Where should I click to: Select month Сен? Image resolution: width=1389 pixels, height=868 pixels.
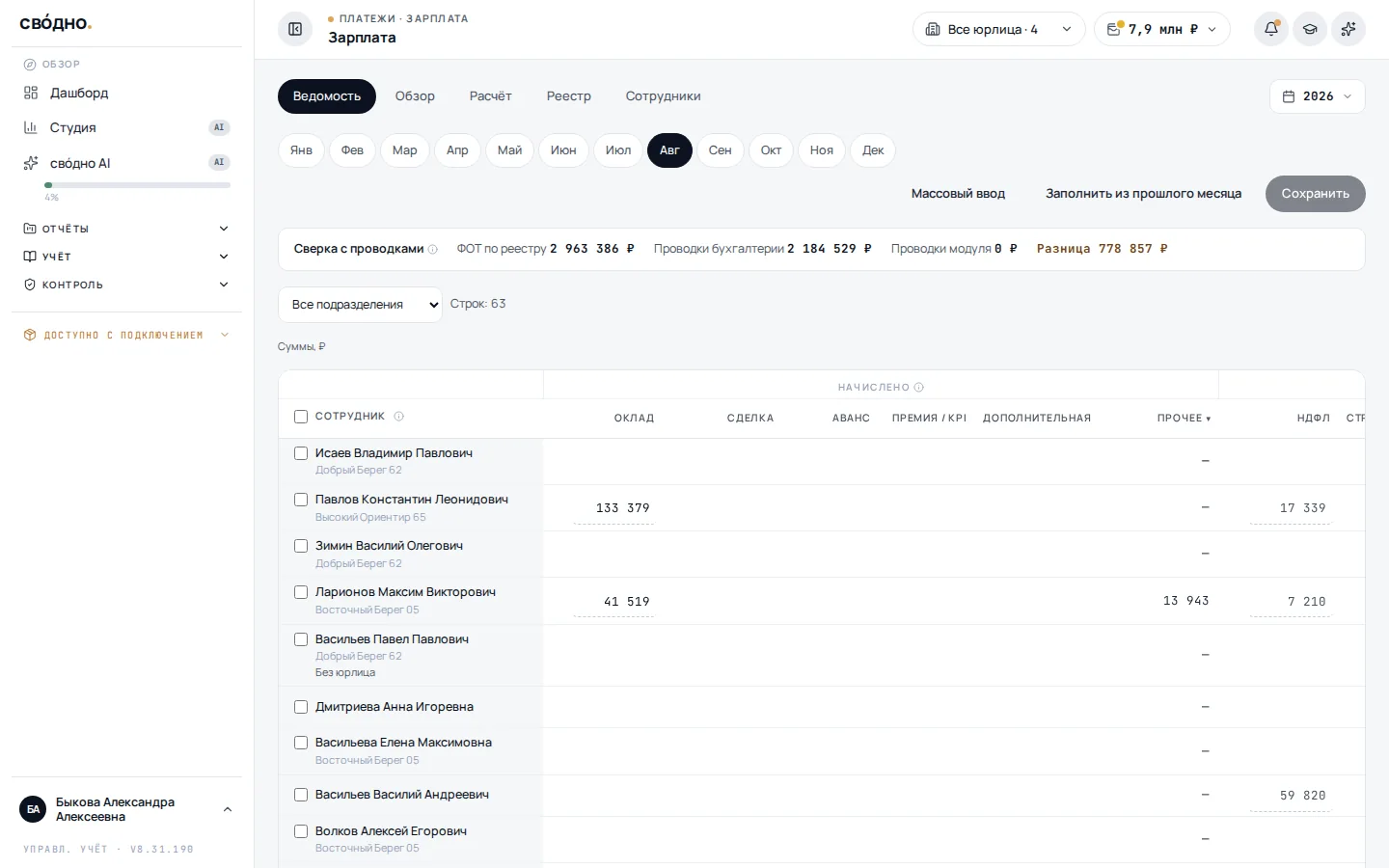[720, 150]
